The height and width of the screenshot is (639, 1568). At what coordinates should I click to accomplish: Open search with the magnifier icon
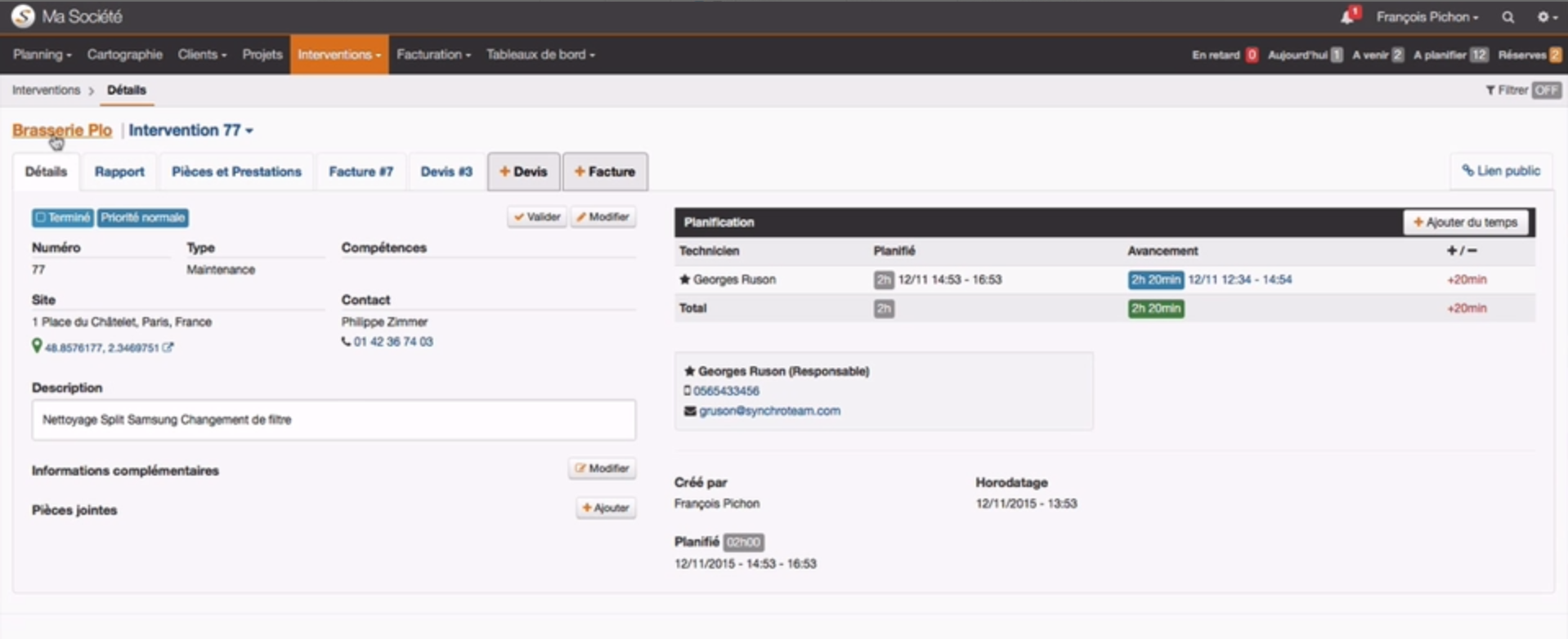pyautogui.click(x=1508, y=17)
